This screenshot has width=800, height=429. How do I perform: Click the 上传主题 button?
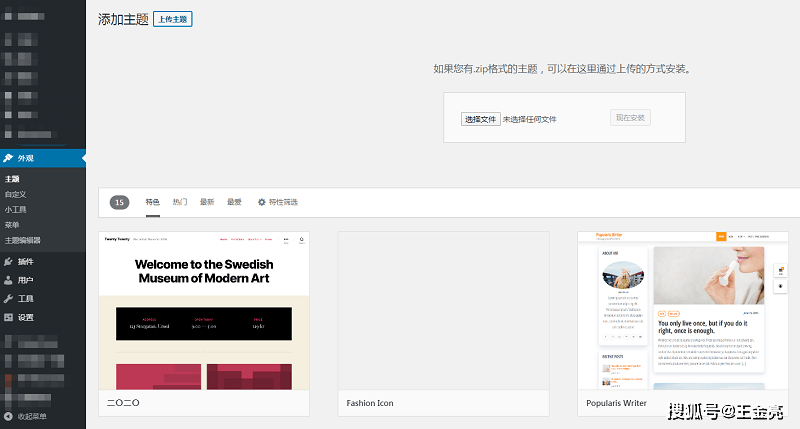pyautogui.click(x=172, y=19)
